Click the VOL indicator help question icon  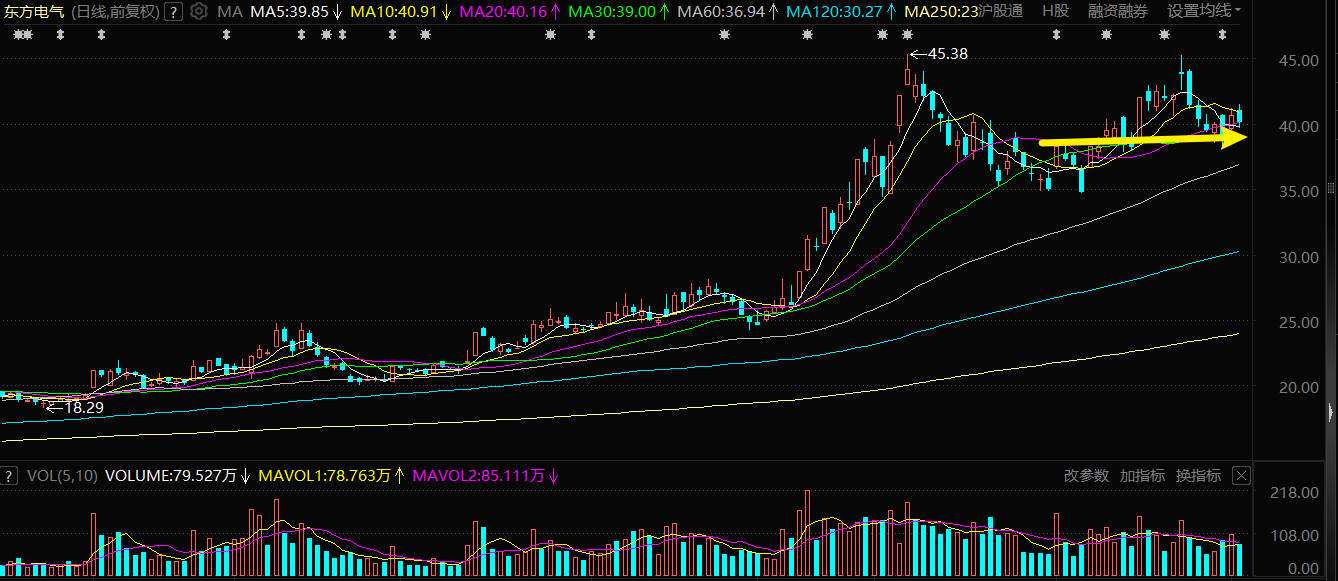[11, 476]
